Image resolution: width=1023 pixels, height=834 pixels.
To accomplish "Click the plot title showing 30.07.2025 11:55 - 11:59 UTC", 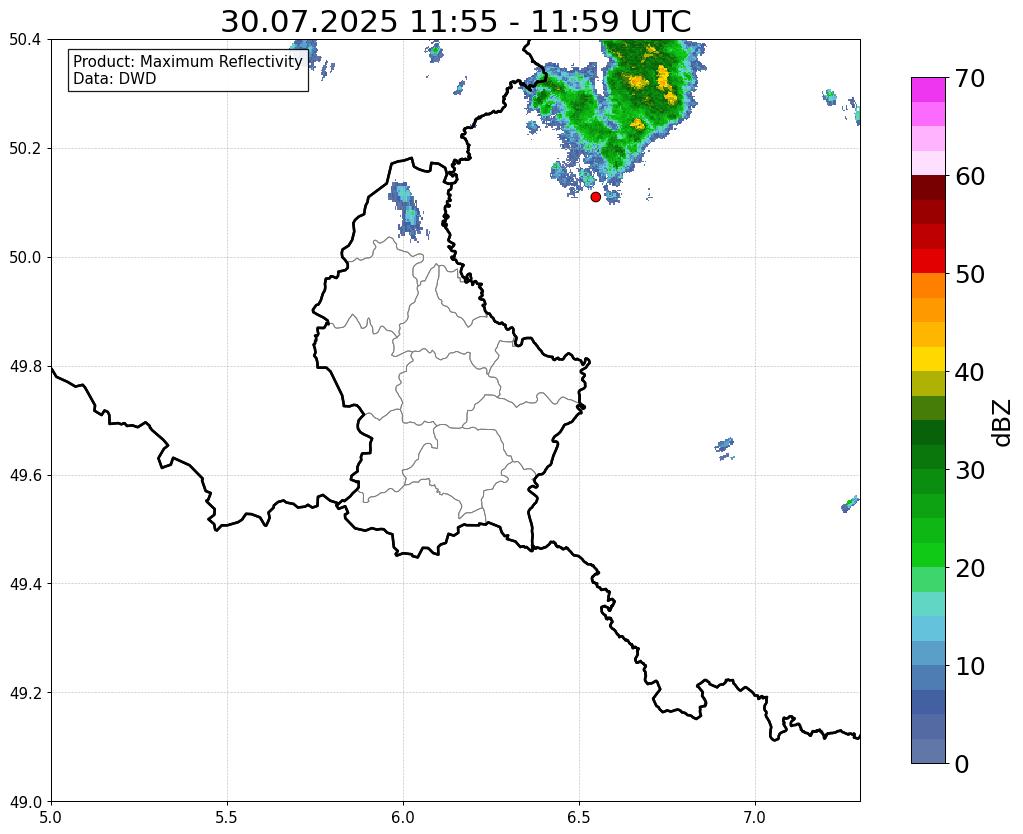I will 455,21.
